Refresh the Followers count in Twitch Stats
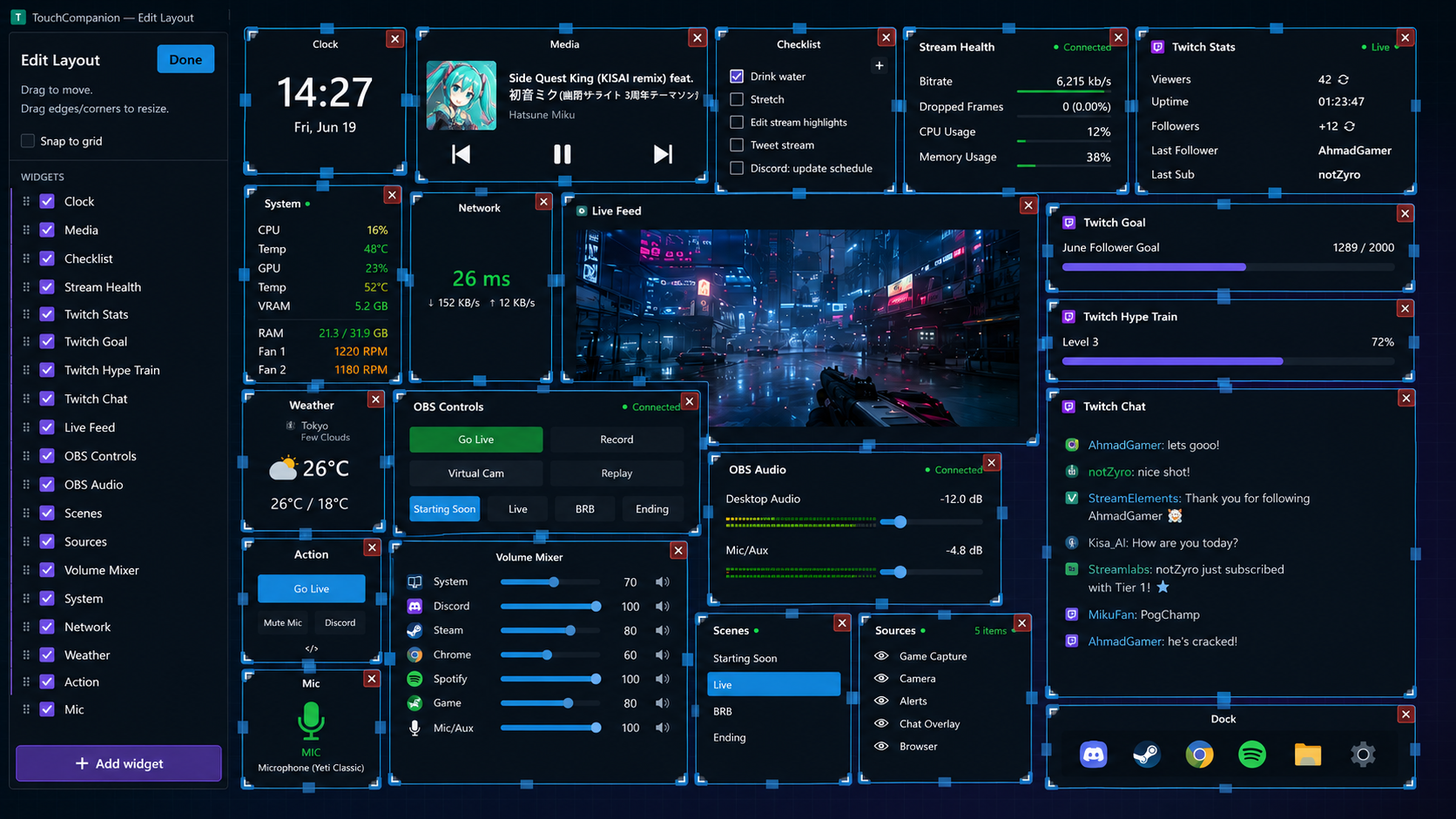The width and height of the screenshot is (1456, 819). 1350,126
